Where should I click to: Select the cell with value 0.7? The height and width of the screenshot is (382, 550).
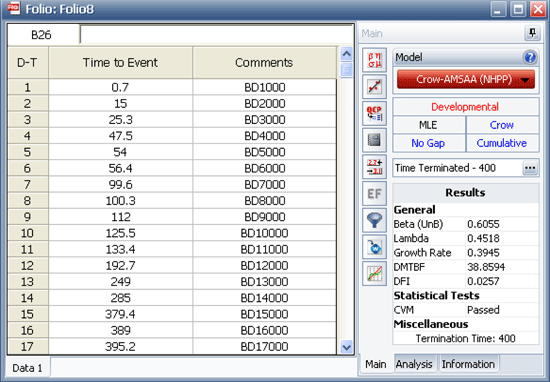pos(121,87)
